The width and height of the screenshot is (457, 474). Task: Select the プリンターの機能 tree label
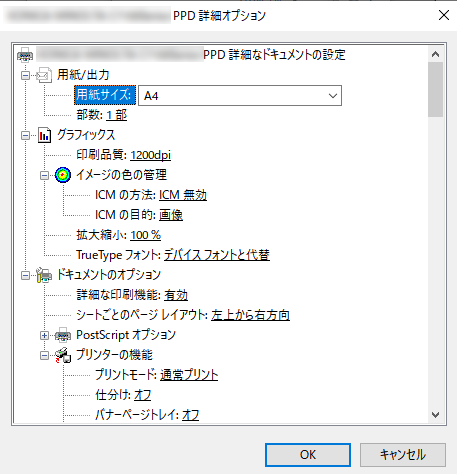[x=114, y=355]
